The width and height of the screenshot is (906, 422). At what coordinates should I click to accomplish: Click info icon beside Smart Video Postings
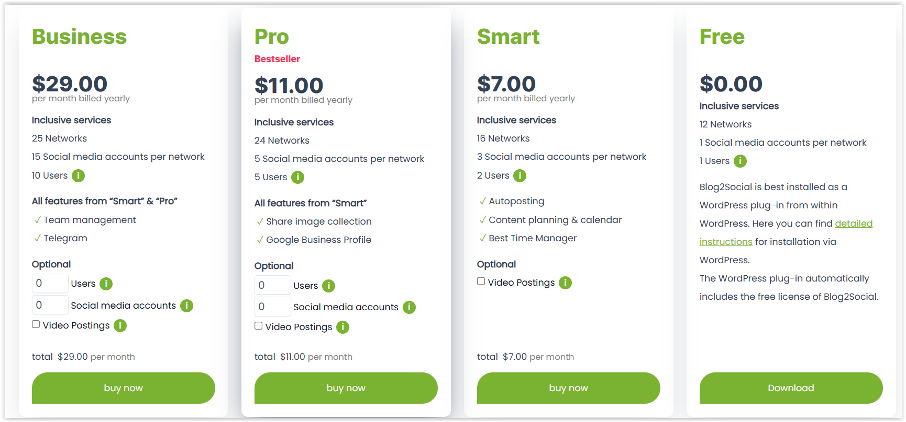pyautogui.click(x=565, y=283)
